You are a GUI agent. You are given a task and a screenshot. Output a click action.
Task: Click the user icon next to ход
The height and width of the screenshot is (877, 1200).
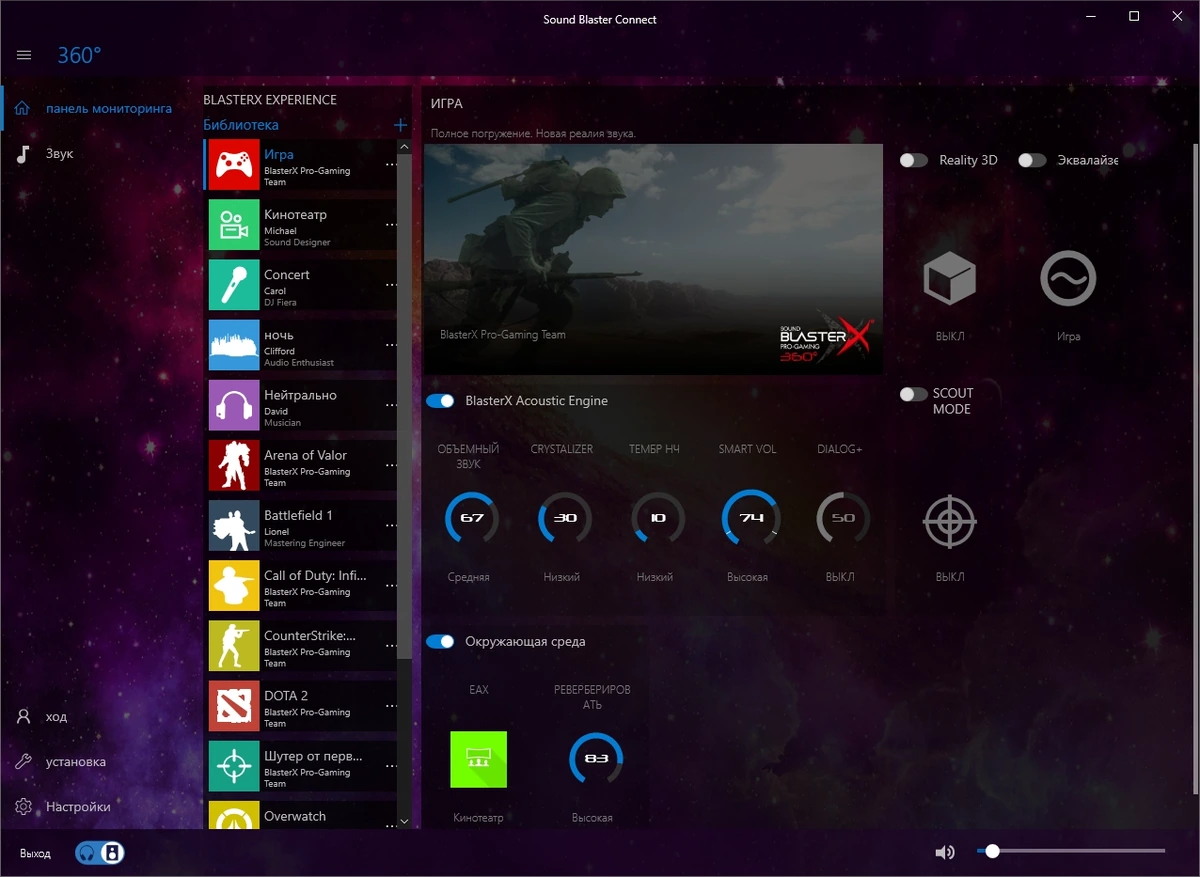click(23, 717)
